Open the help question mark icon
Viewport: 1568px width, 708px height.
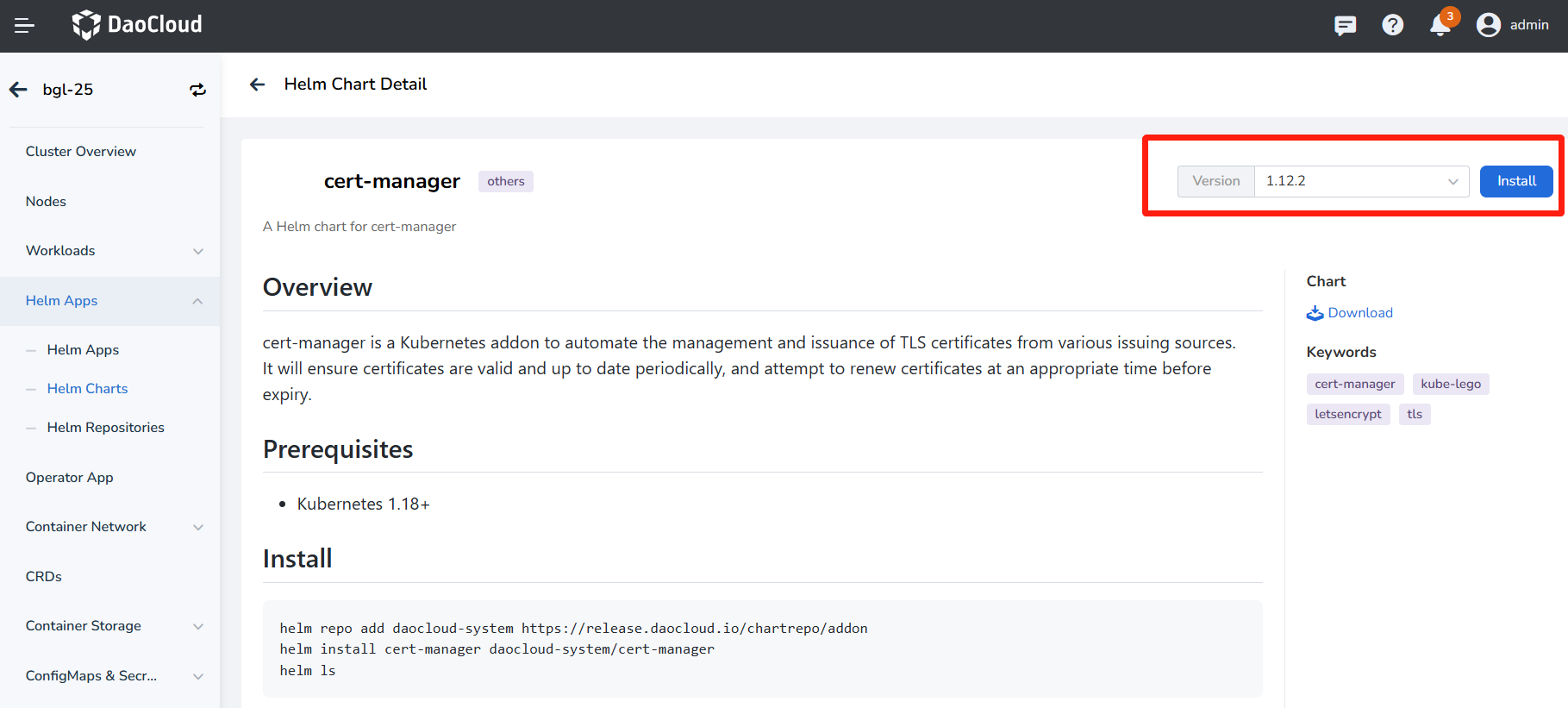[1392, 26]
